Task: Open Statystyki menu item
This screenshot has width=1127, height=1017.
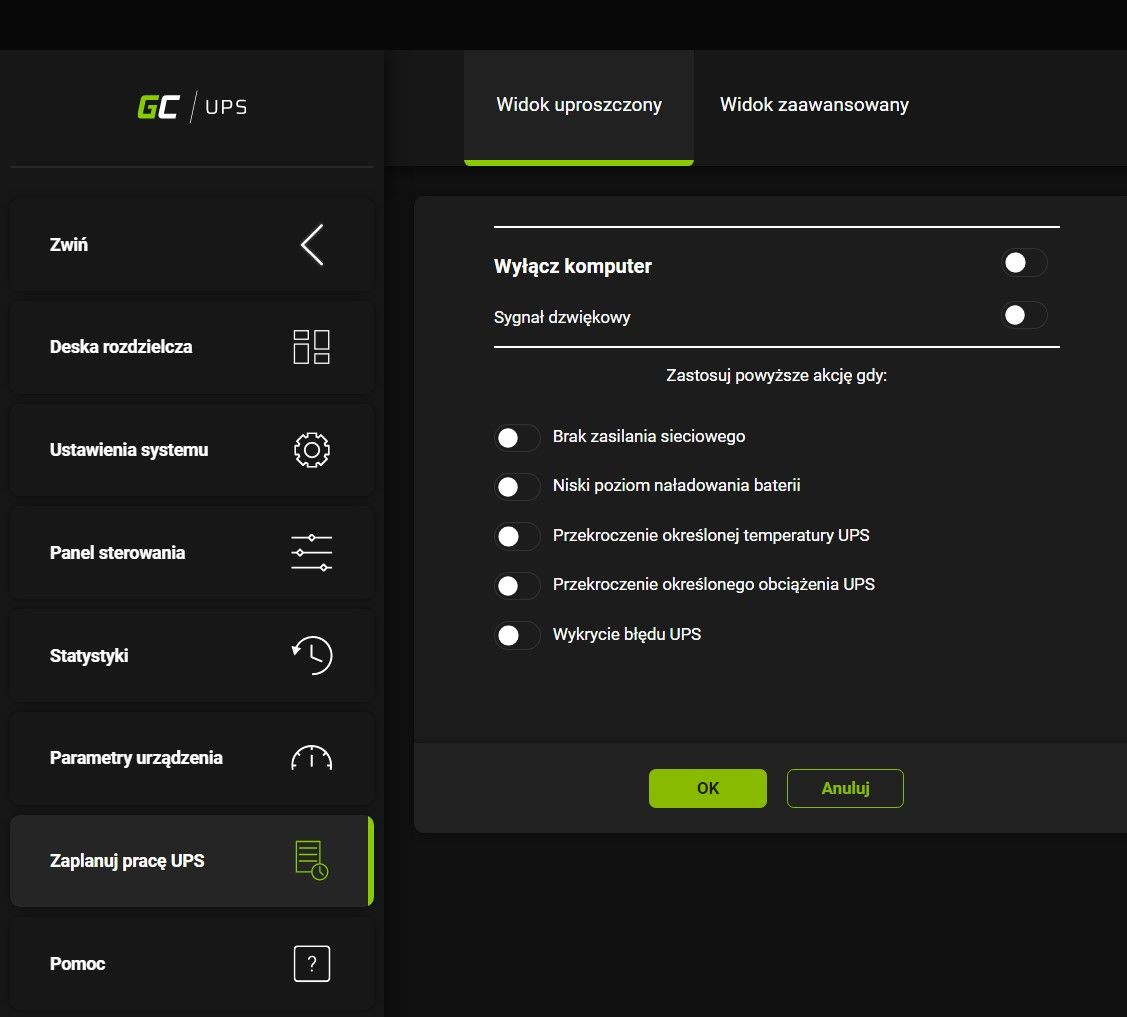Action: pos(192,655)
